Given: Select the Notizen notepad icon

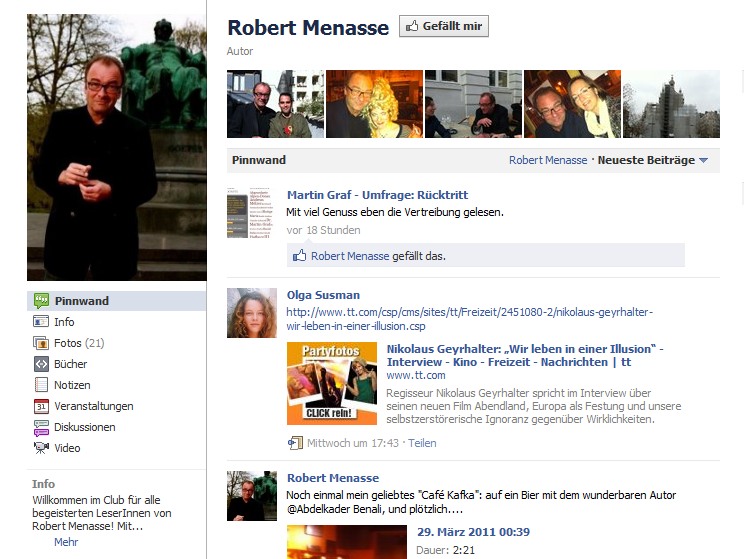Looking at the screenshot, I should pyautogui.click(x=41, y=385).
